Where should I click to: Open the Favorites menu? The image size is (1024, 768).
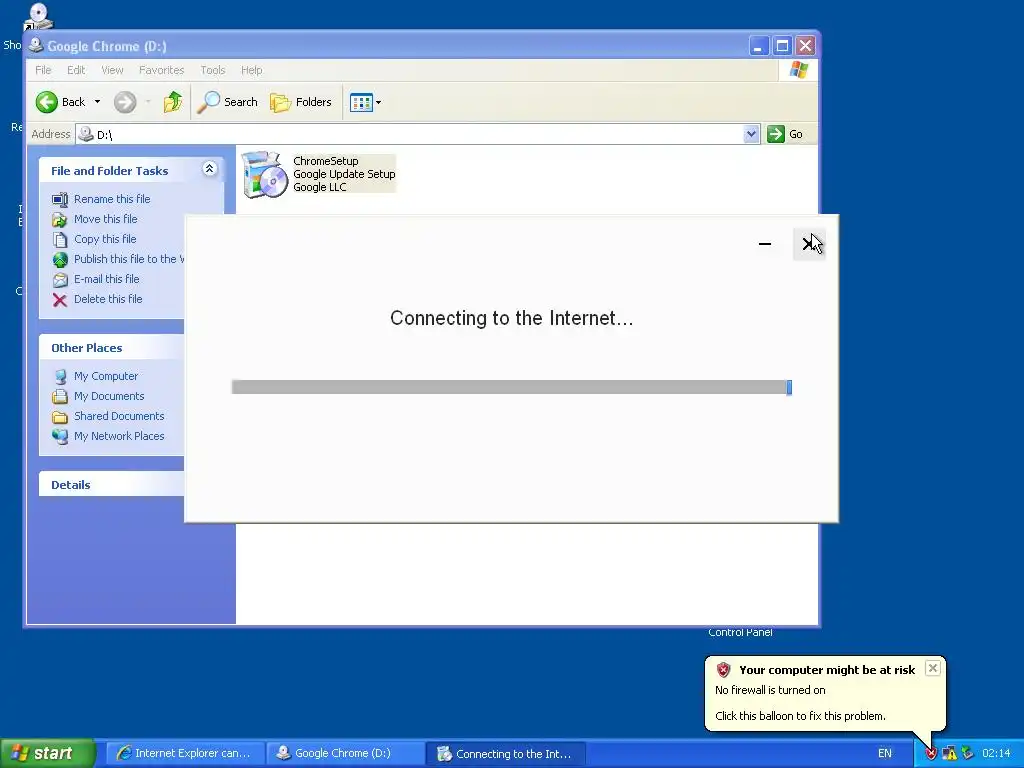pyautogui.click(x=161, y=70)
